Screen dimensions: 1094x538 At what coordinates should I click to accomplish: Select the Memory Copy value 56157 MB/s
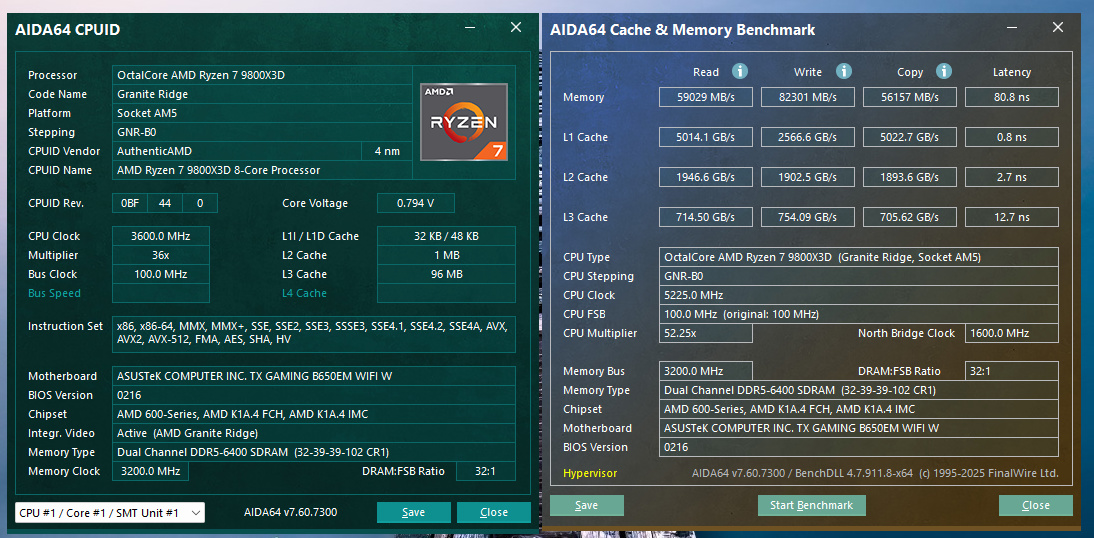pos(910,98)
